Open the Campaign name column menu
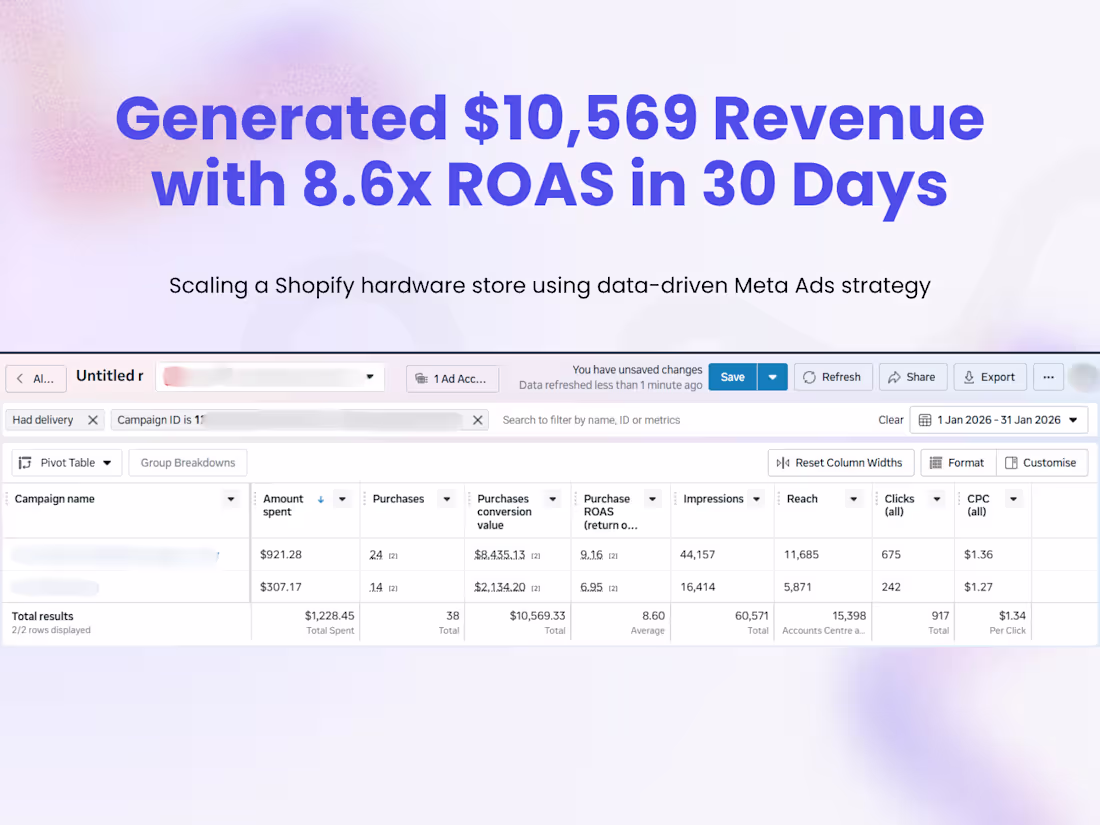The image size is (1100, 825). coord(231,498)
